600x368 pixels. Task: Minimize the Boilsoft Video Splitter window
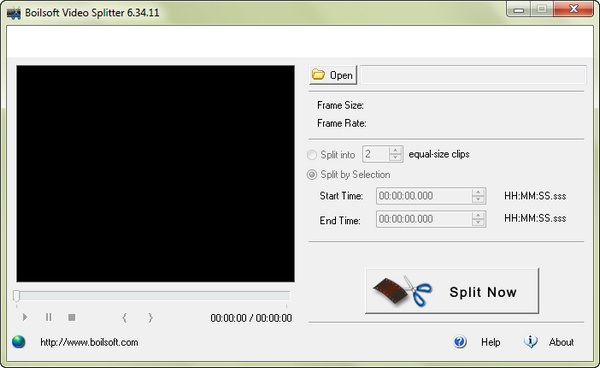coord(519,10)
